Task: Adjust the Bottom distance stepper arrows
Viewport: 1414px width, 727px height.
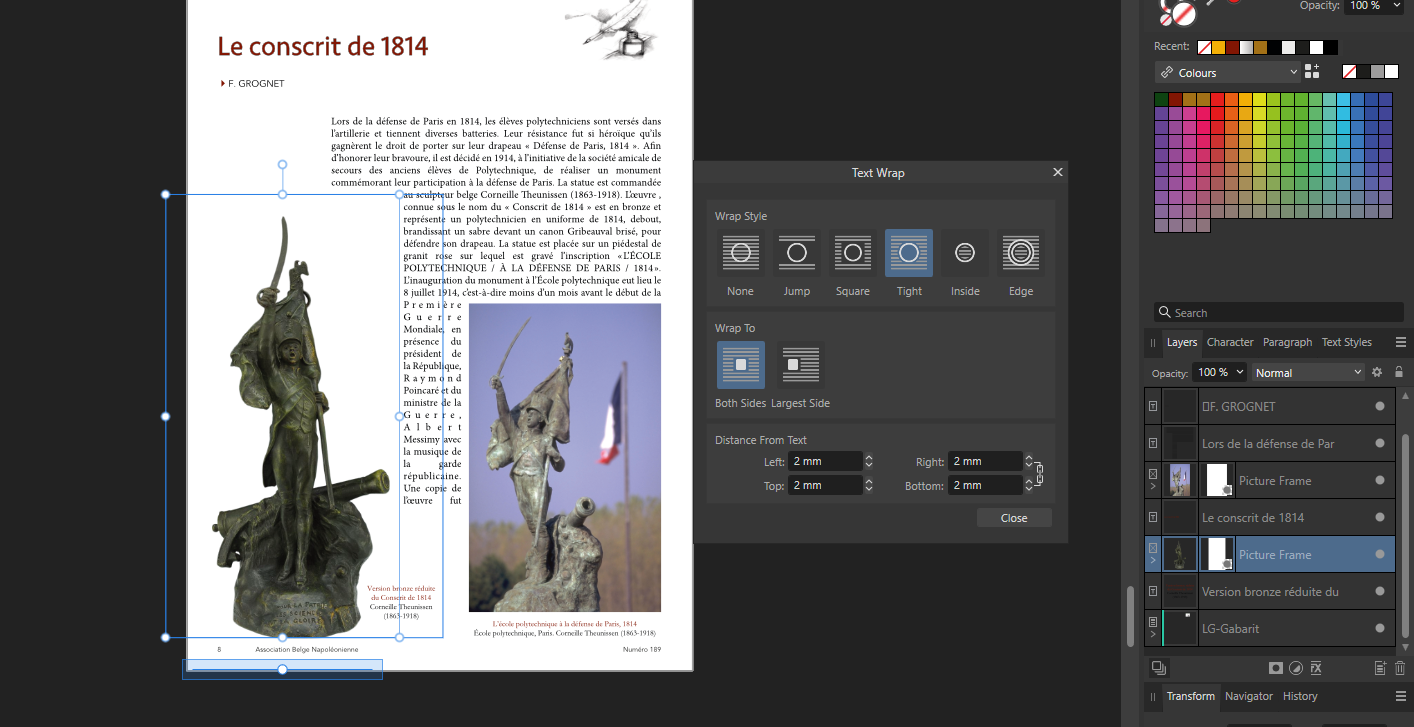Action: (x=1028, y=485)
